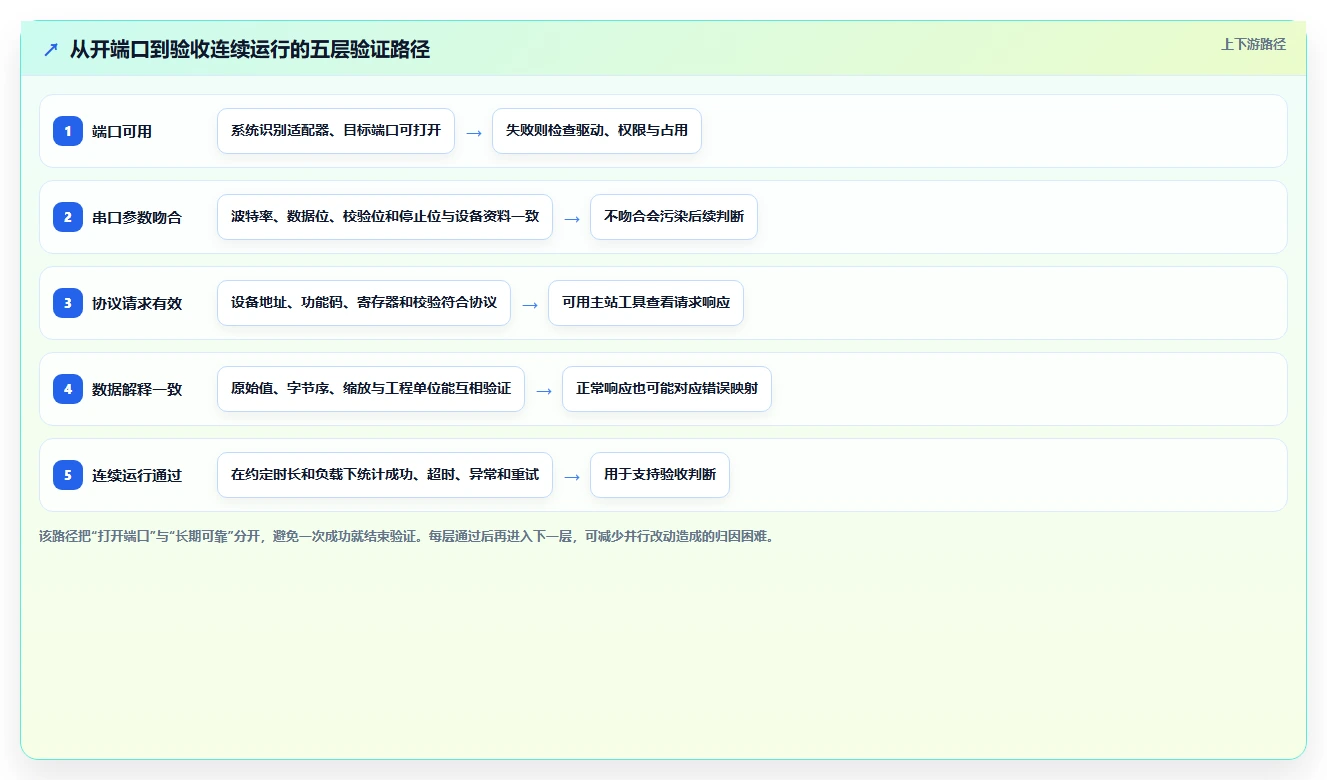Click the 在约定时长和负载下统计 chip
The height and width of the screenshot is (780, 1327).
coord(385,475)
